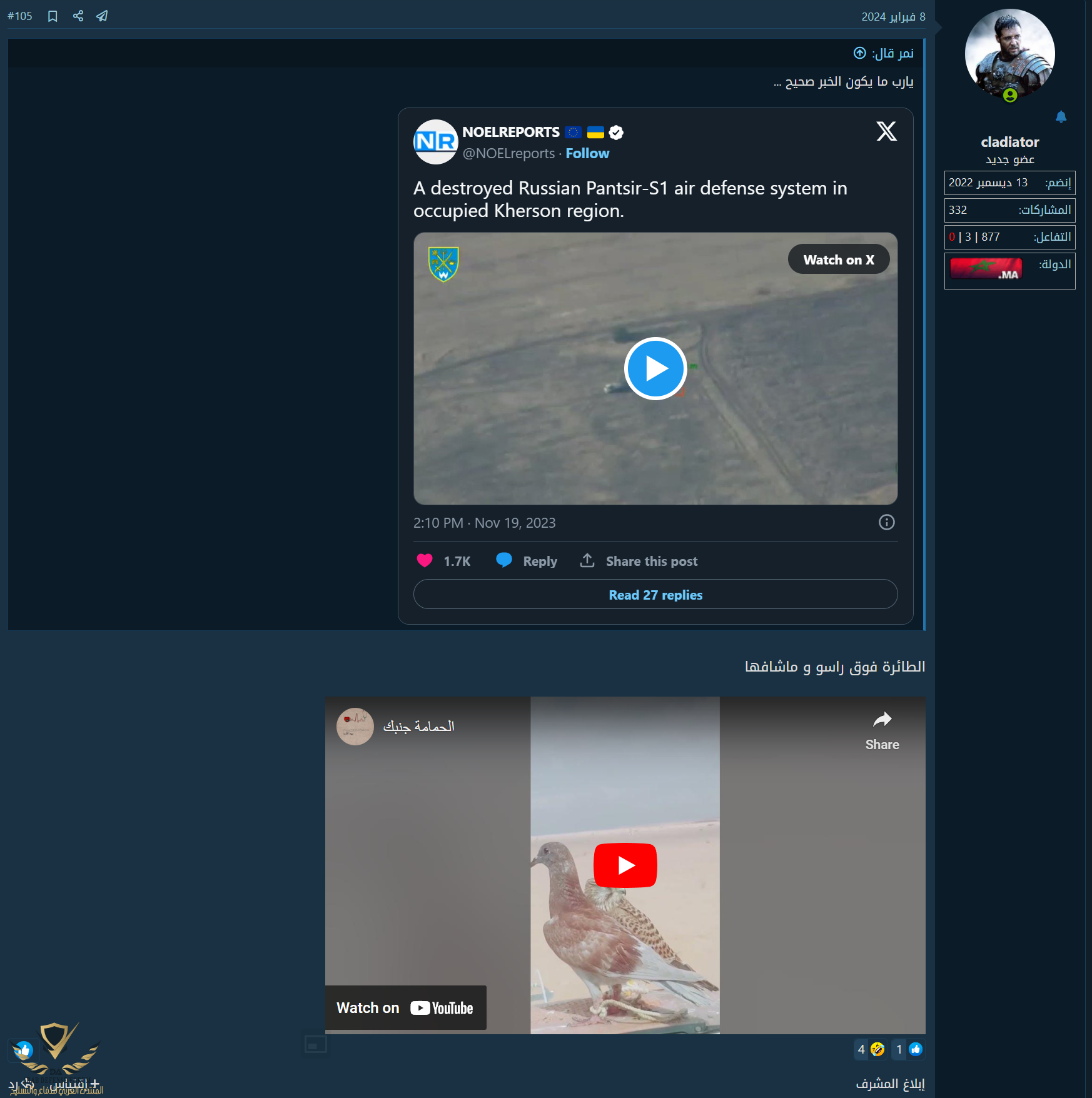Like the tweet via heart icon

[425, 561]
